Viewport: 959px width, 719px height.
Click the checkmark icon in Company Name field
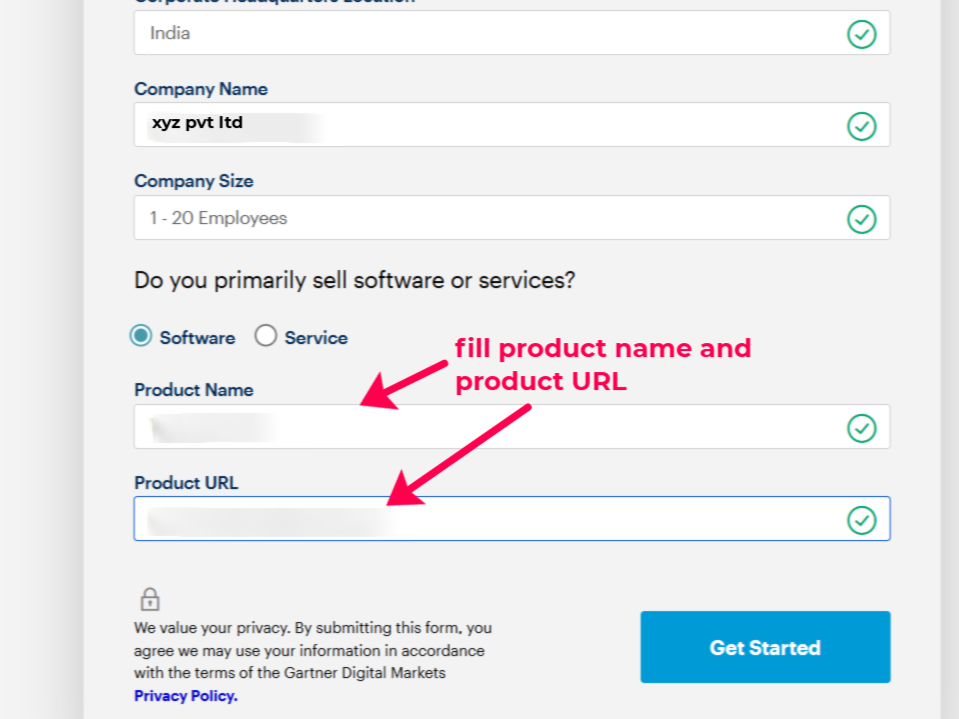tap(862, 126)
